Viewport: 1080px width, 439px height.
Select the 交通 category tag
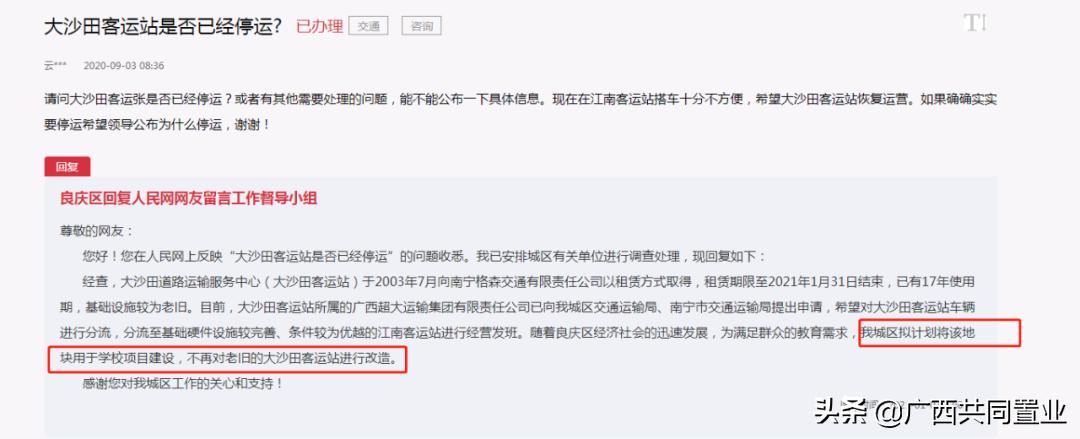pyautogui.click(x=368, y=26)
